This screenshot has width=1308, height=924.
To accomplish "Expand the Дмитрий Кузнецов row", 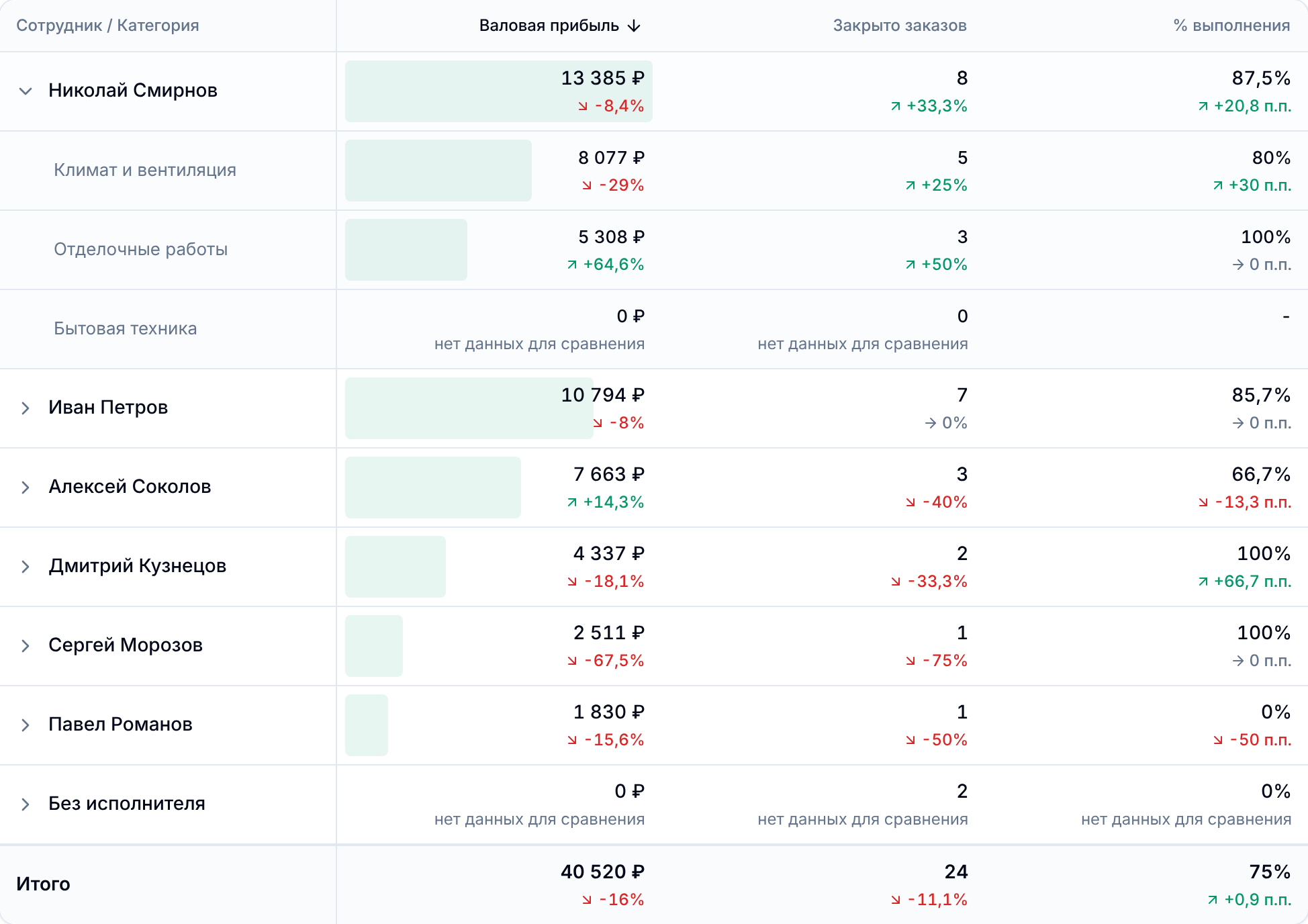I will point(26,567).
